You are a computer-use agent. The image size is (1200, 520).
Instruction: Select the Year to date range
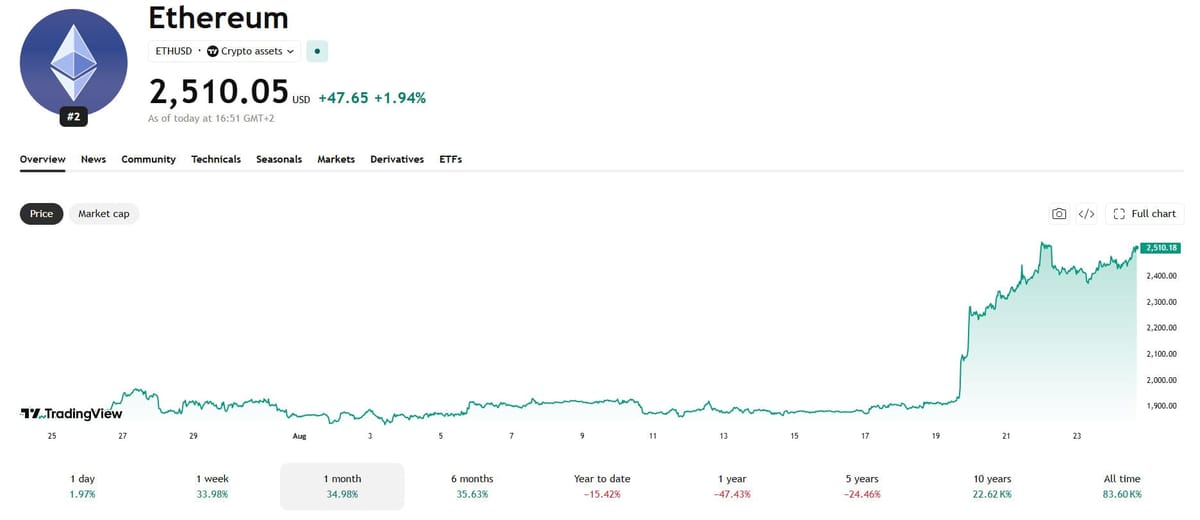(x=602, y=487)
